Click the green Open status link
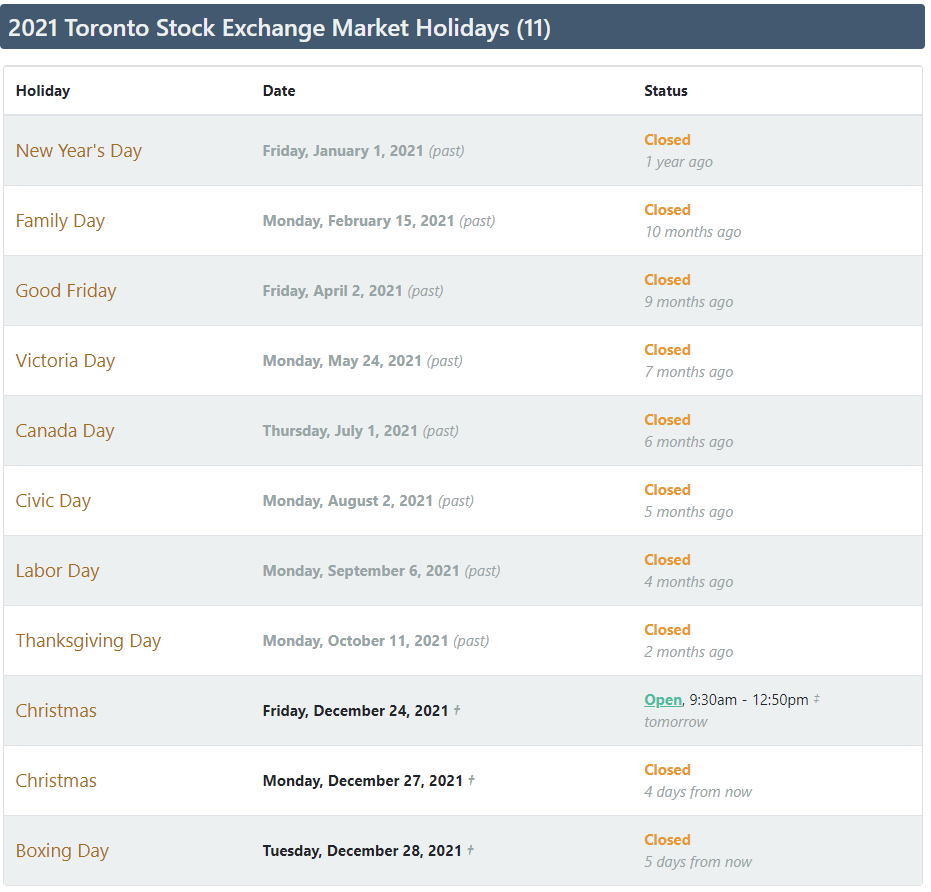This screenshot has width=931, height=892. pyautogui.click(x=662, y=700)
